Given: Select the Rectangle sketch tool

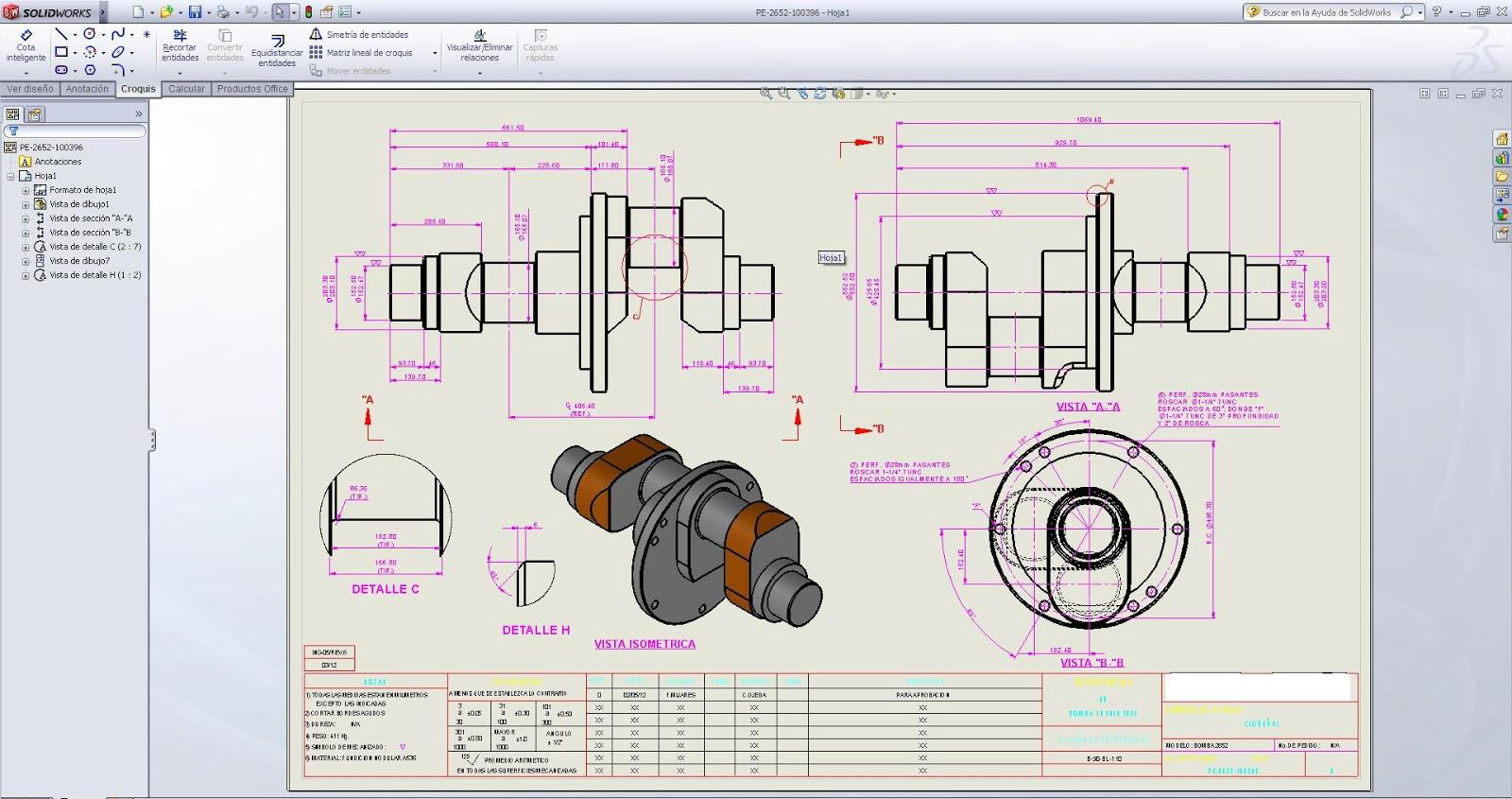Looking at the screenshot, I should (61, 52).
